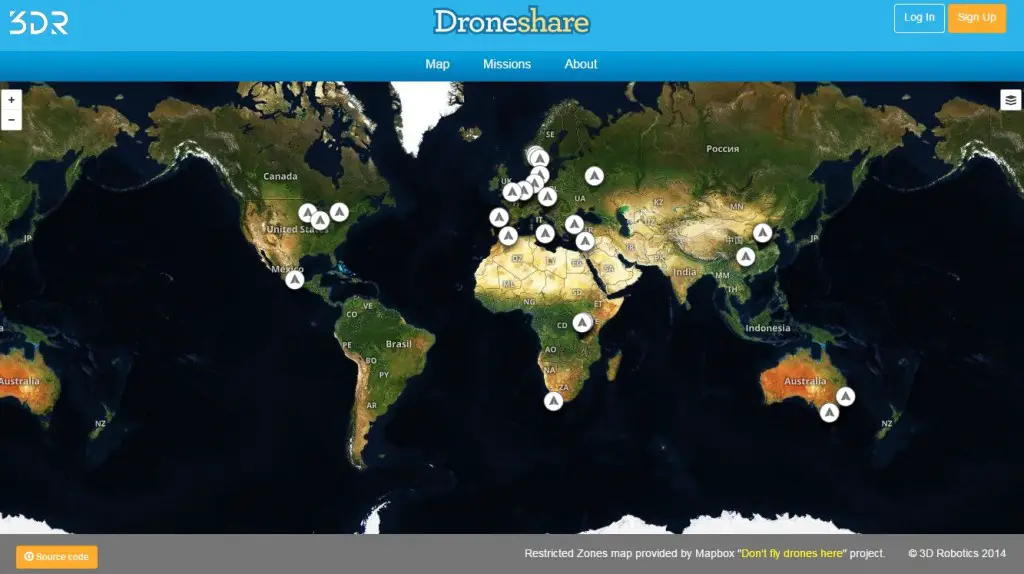Select the drone marker near Egypt's northeast coast
Viewport: 1024px width, 574px height.
[584, 242]
